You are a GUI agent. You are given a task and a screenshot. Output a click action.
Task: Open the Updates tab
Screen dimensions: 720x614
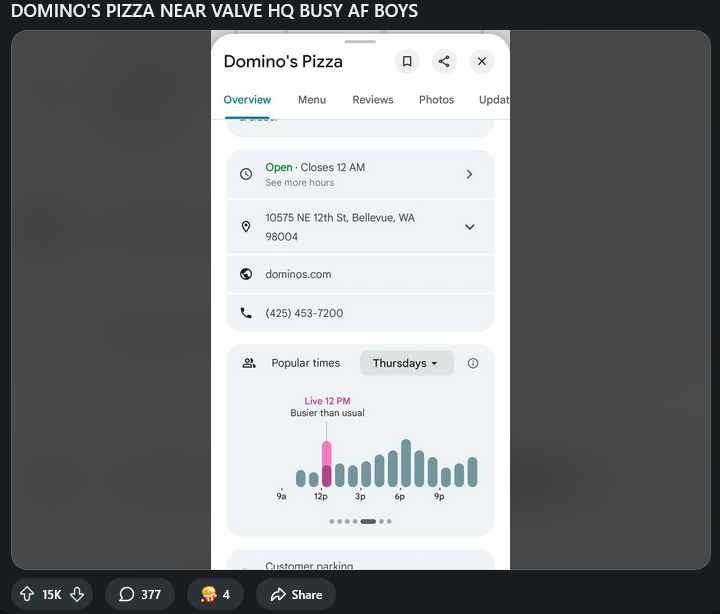[x=494, y=100]
